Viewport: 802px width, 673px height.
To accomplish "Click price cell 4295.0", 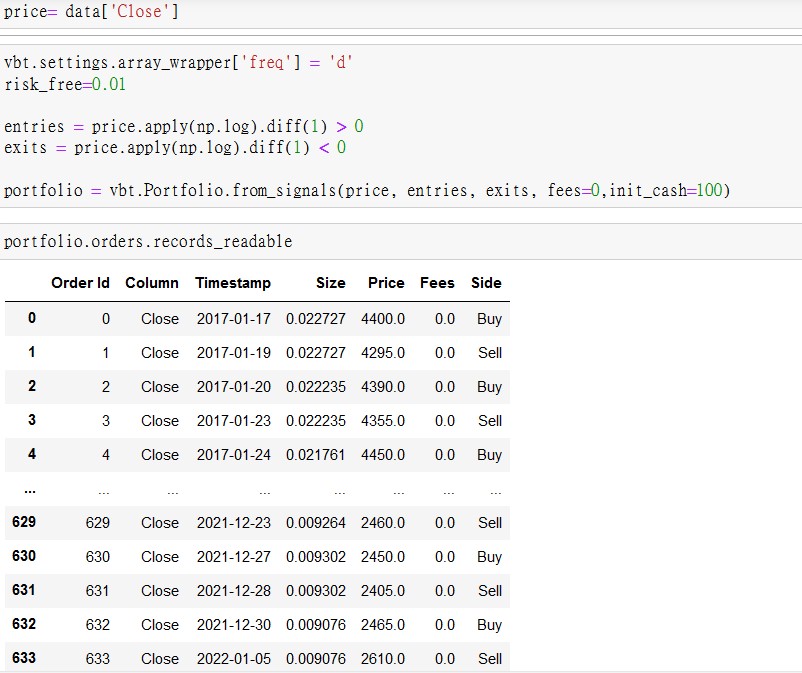I will [x=383, y=353].
